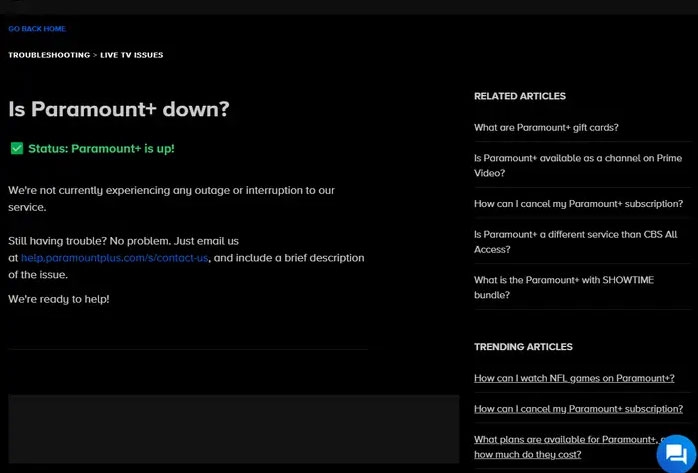Image resolution: width=698 pixels, height=473 pixels.
Task: Open Live TV Issues breadcrumb
Action: coord(131,55)
